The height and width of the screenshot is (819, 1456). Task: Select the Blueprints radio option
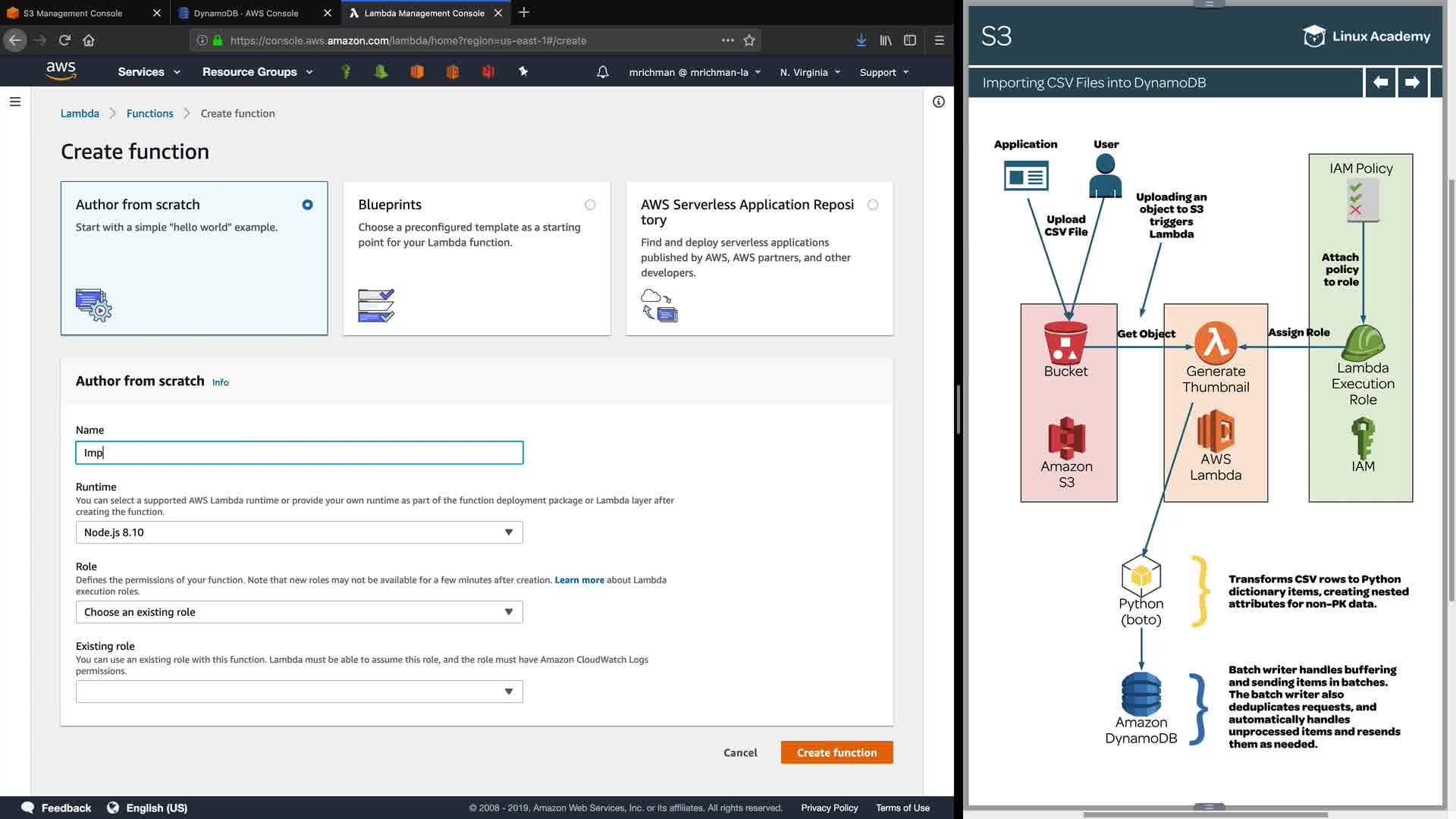click(x=590, y=205)
